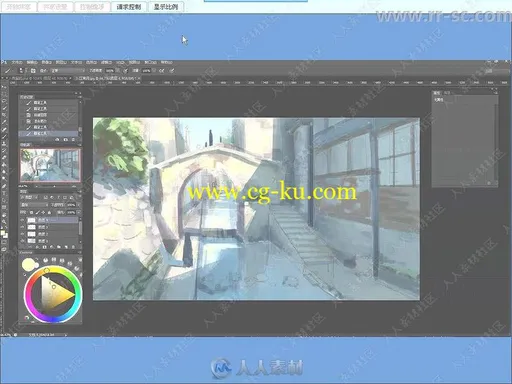This screenshot has height=384, width=512.
Task: Click the 请求控制 button
Action: pyautogui.click(x=129, y=7)
